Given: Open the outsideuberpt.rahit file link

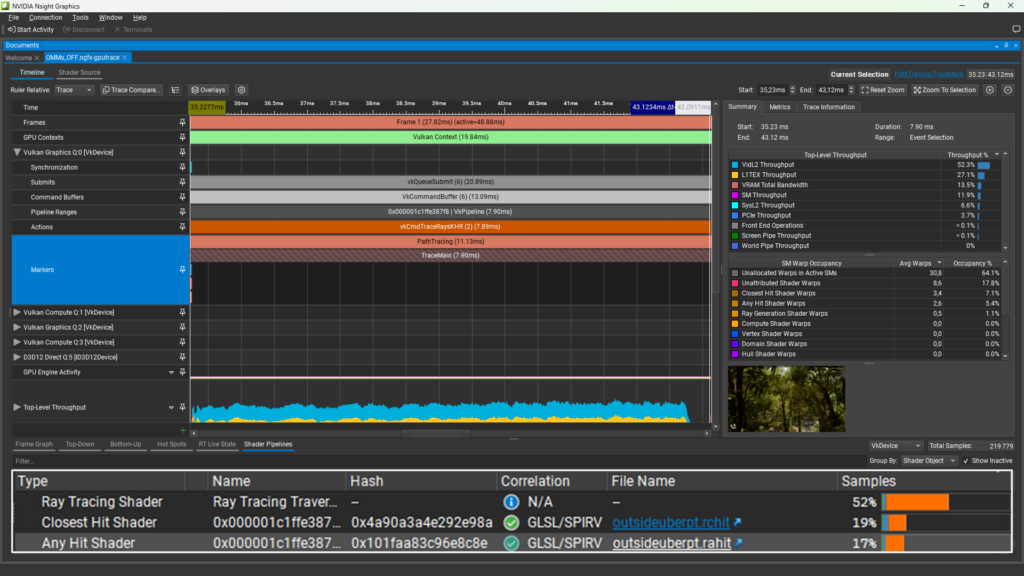Looking at the screenshot, I should coord(671,543).
